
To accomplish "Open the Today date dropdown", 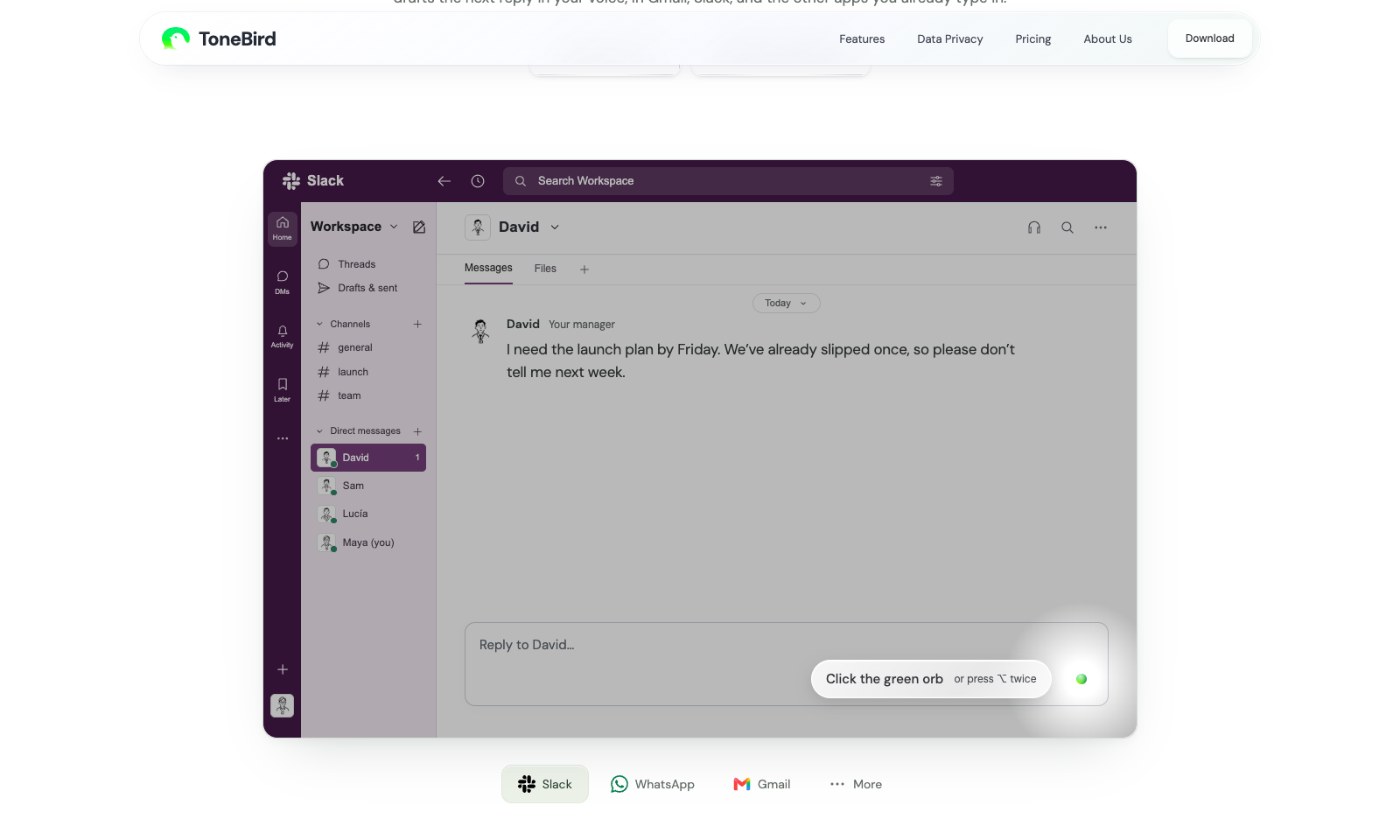I will point(787,303).
